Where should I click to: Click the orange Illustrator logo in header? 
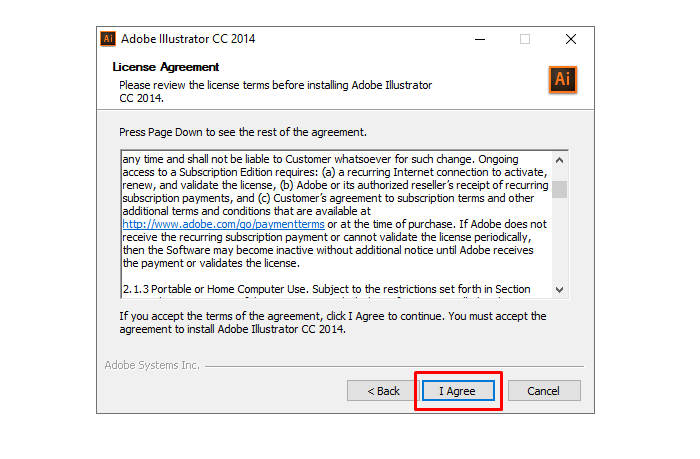point(563,80)
